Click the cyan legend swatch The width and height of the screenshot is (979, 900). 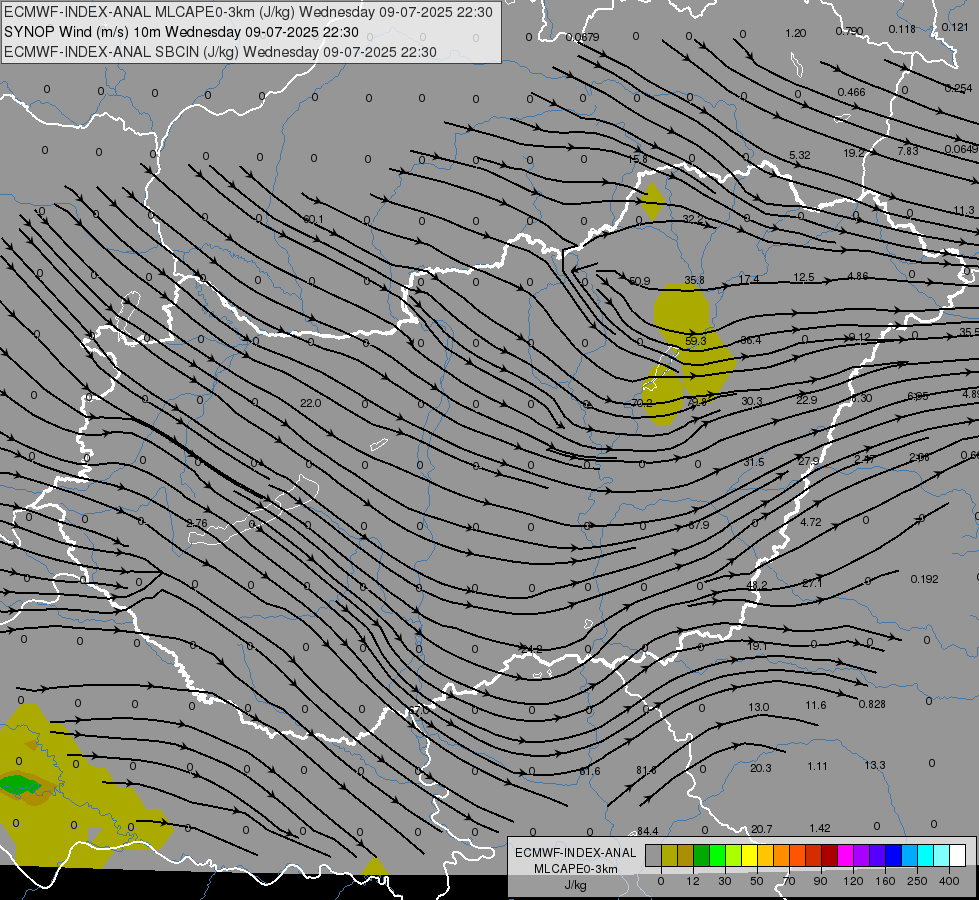click(926, 856)
